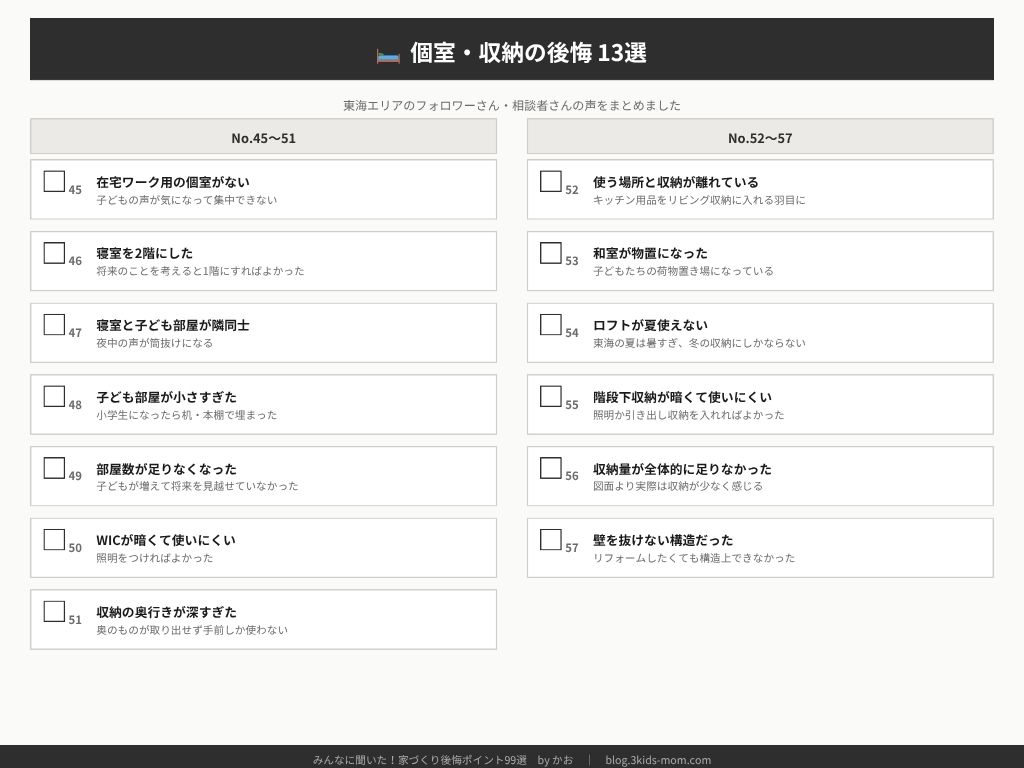Mark checkbox 53 和室が物置になった
The image size is (1024, 768).
pos(551,253)
